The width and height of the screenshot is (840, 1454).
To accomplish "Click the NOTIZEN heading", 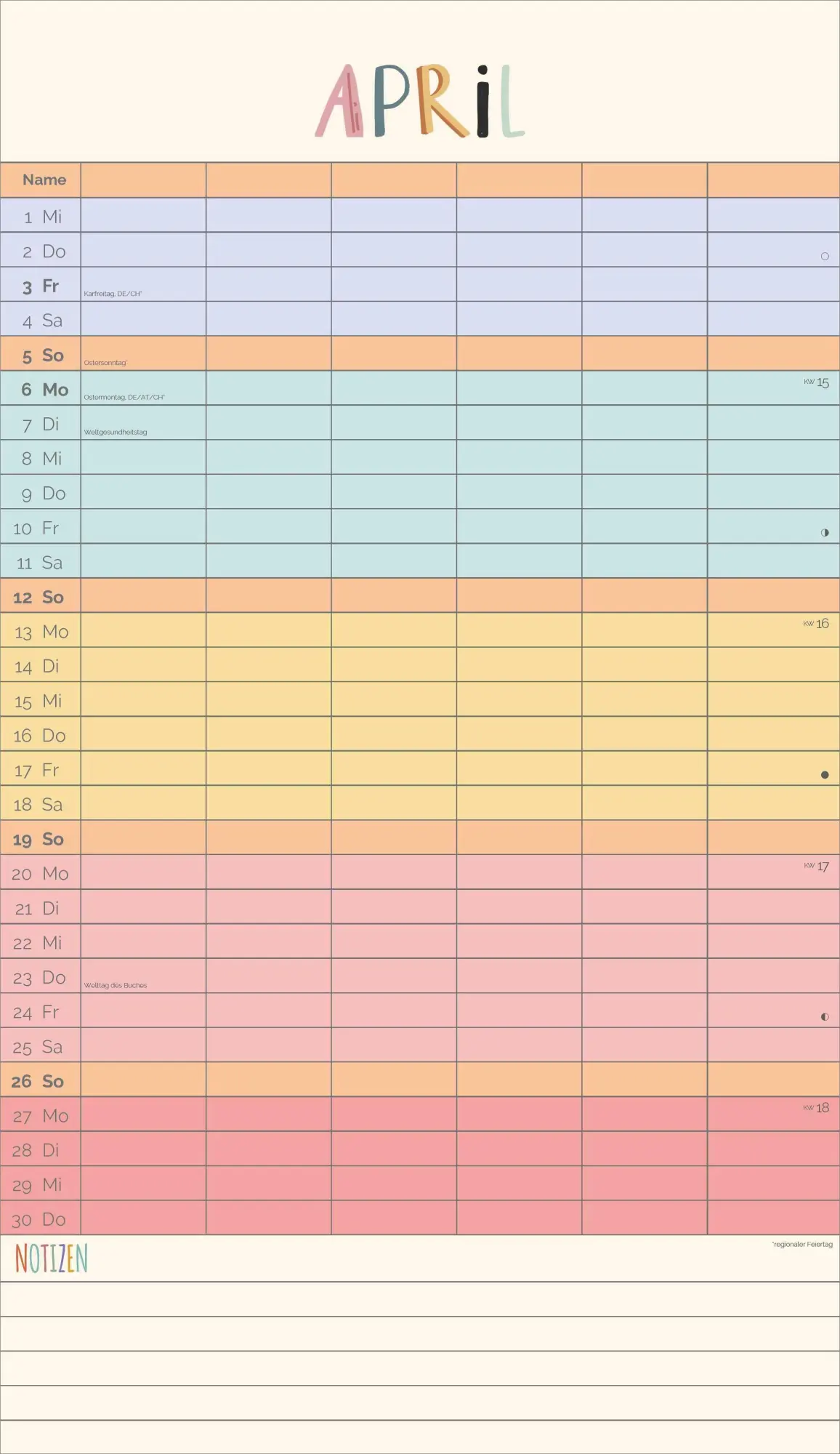I will coord(51,1258).
